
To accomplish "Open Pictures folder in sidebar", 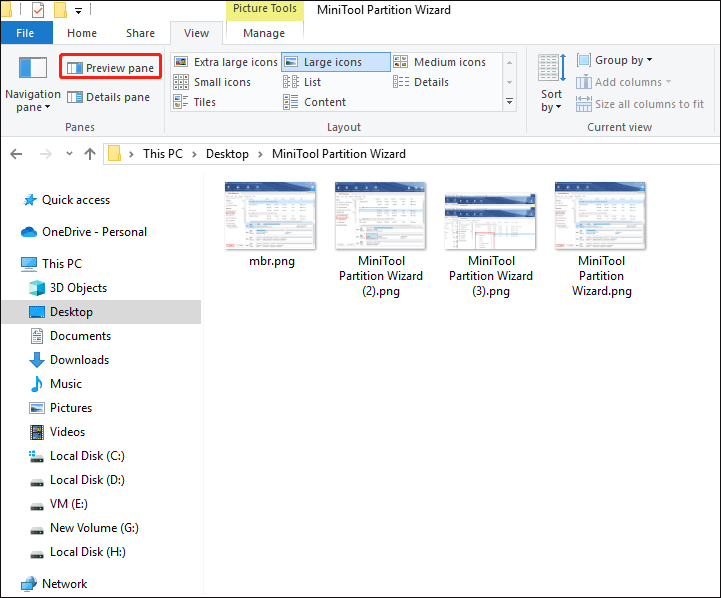I will [61, 408].
